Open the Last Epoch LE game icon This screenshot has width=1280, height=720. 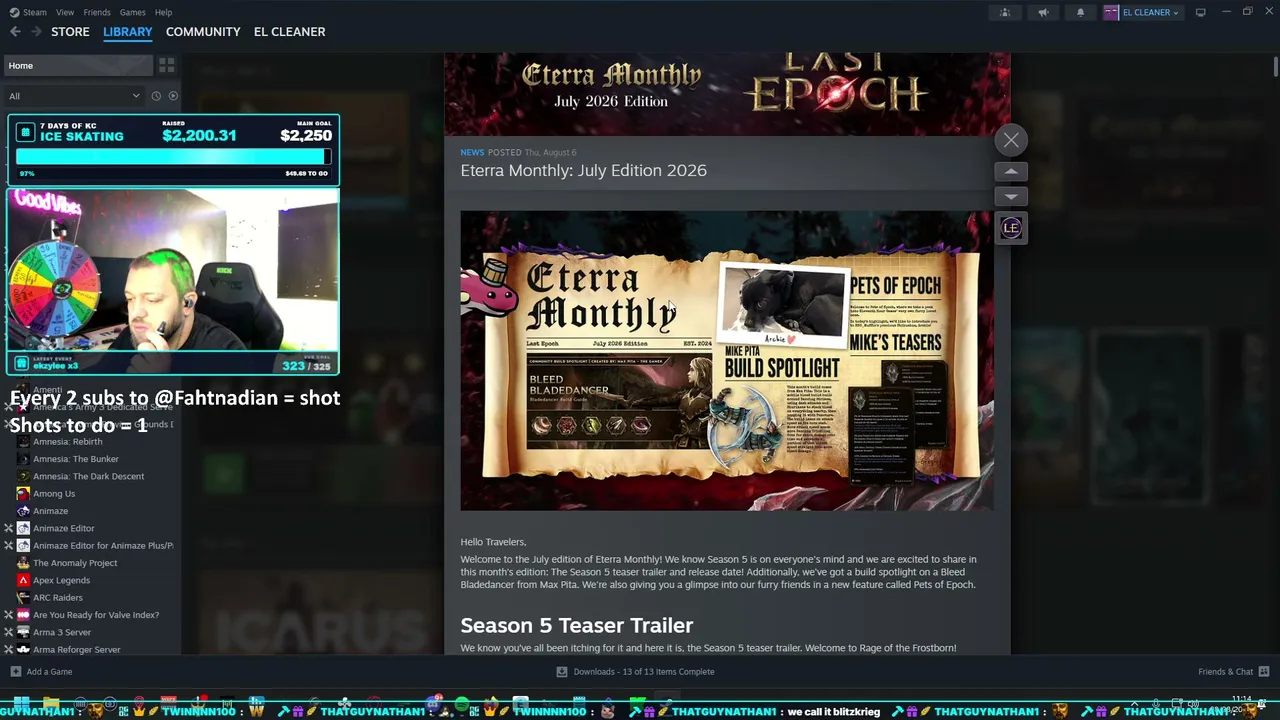1011,228
